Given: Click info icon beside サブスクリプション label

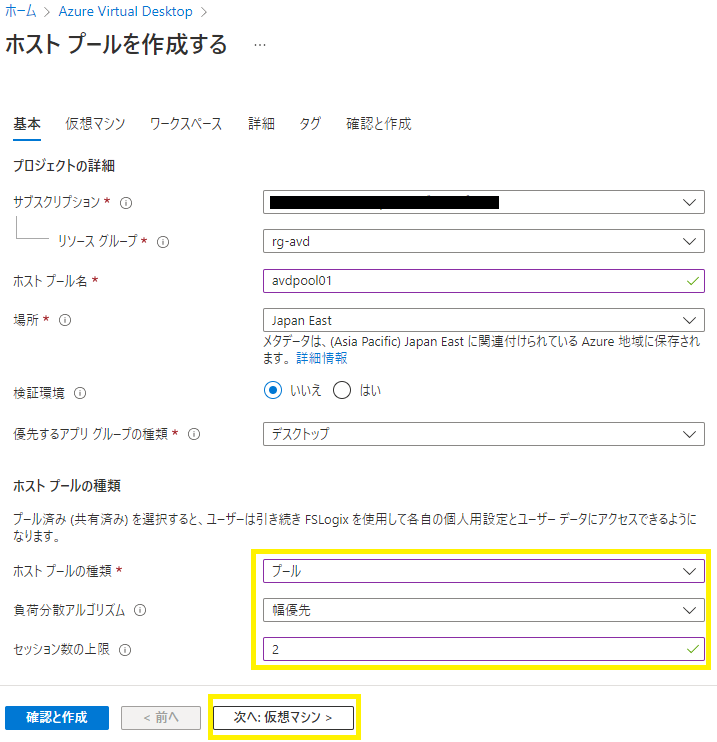Looking at the screenshot, I should [126, 203].
